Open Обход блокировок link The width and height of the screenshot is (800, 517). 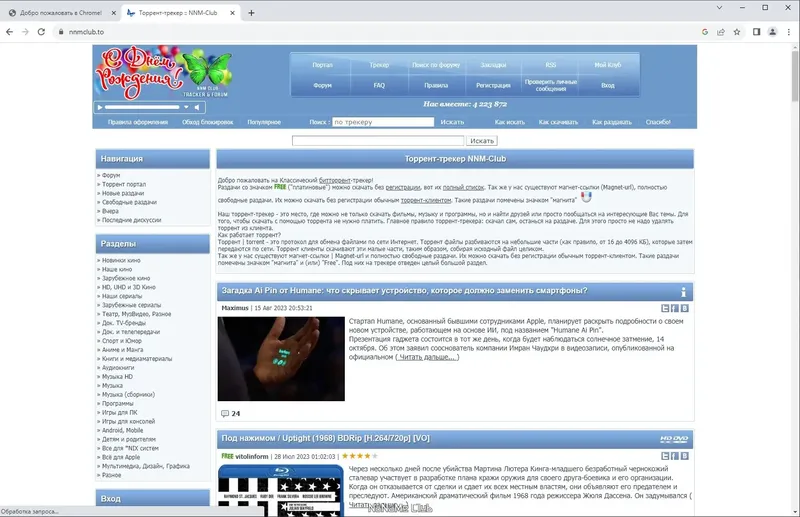(x=208, y=122)
